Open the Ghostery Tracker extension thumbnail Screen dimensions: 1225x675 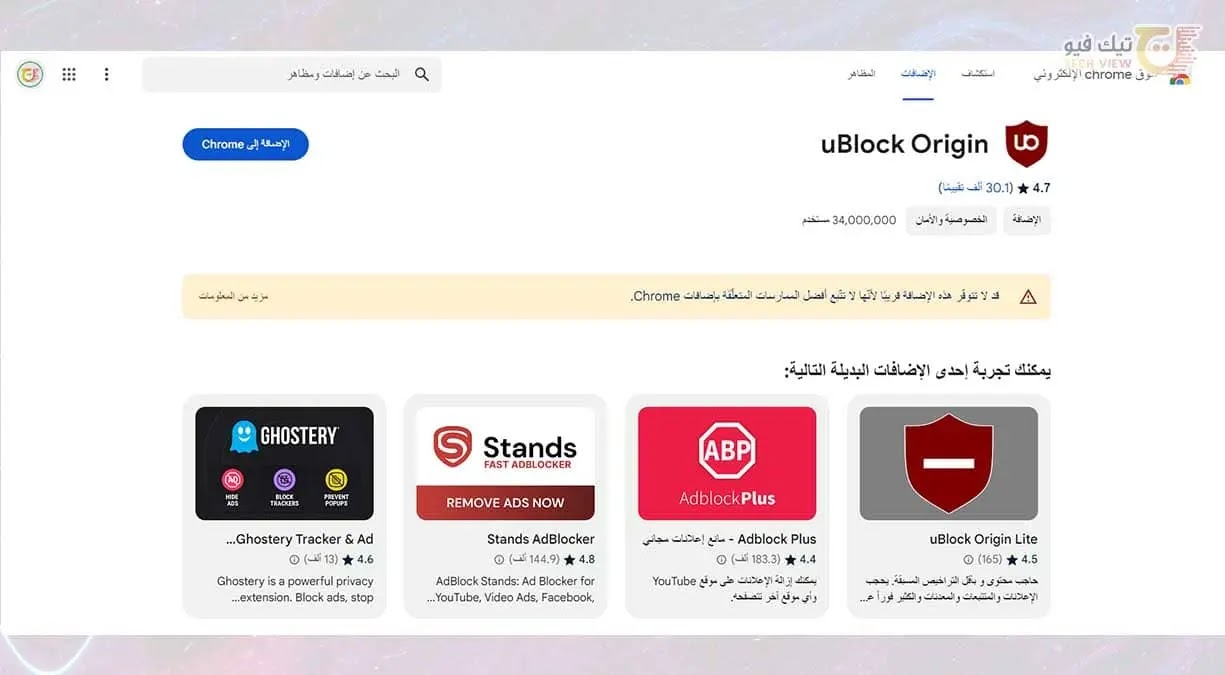[284, 463]
